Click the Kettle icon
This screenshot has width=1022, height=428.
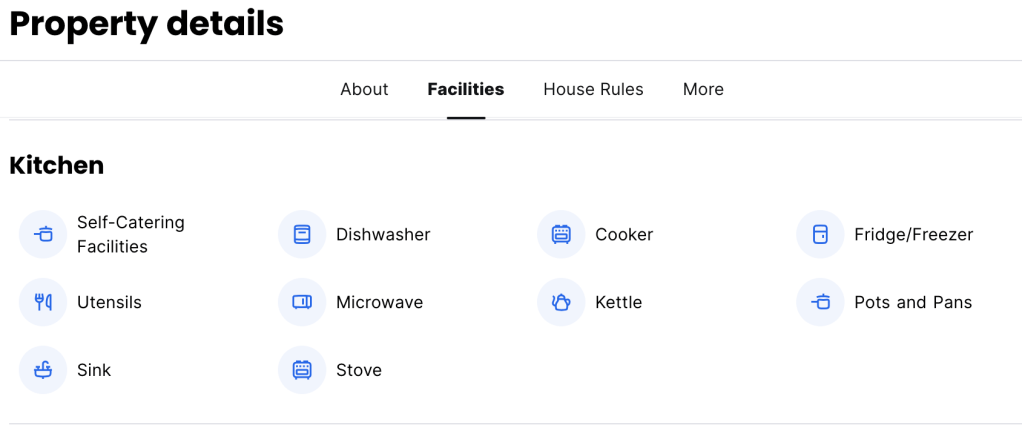click(x=561, y=302)
